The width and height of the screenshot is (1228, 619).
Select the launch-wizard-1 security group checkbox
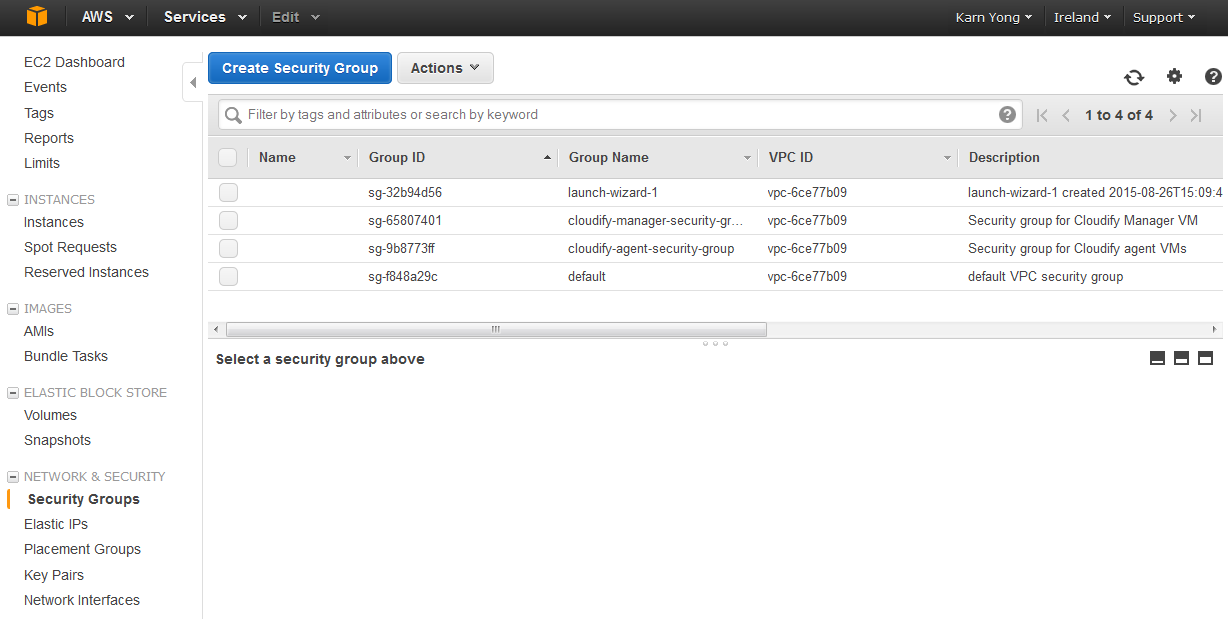pyautogui.click(x=228, y=193)
